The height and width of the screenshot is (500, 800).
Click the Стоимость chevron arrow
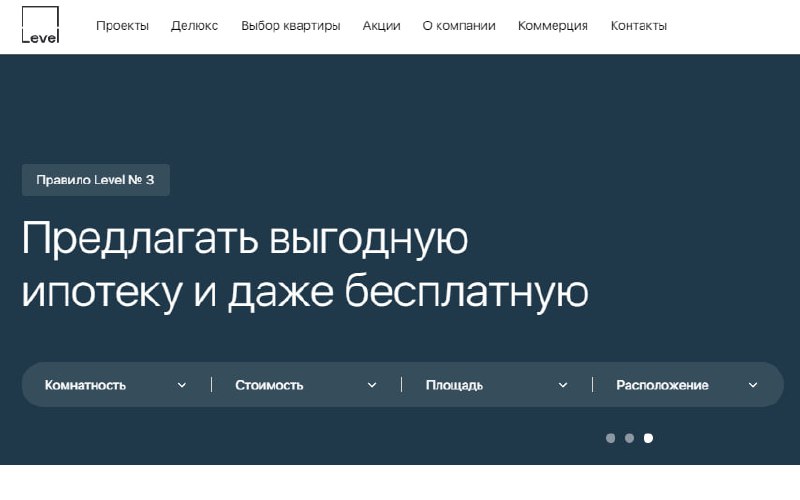(372, 385)
